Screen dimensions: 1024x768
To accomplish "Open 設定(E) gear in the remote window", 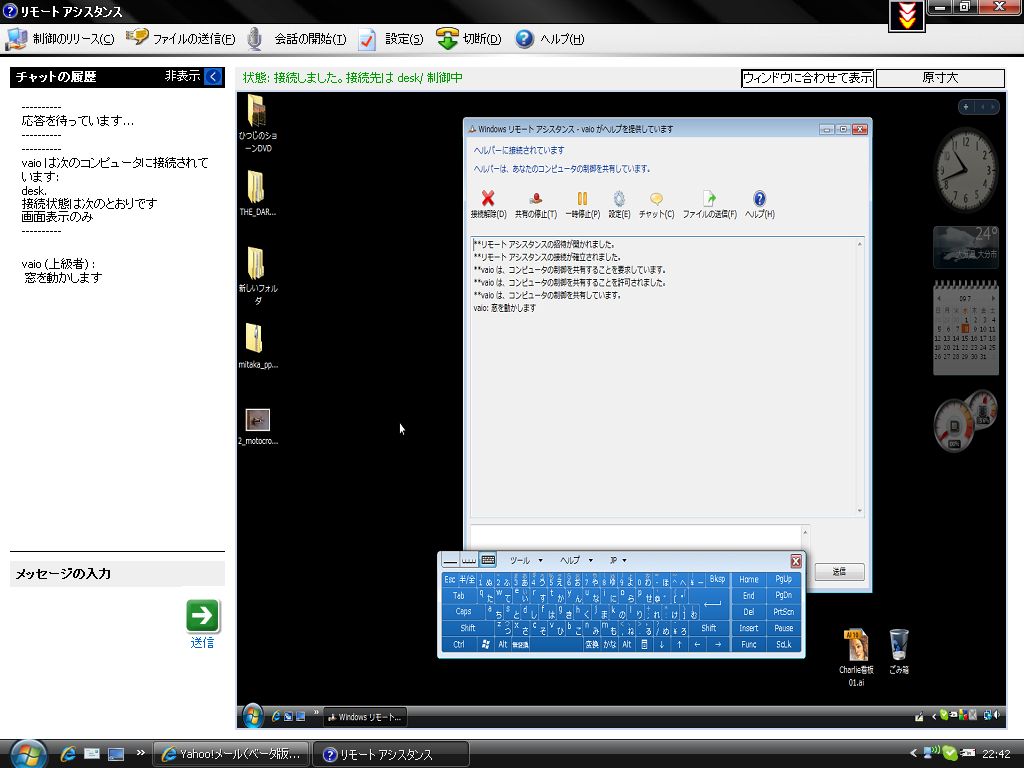I will point(619,204).
